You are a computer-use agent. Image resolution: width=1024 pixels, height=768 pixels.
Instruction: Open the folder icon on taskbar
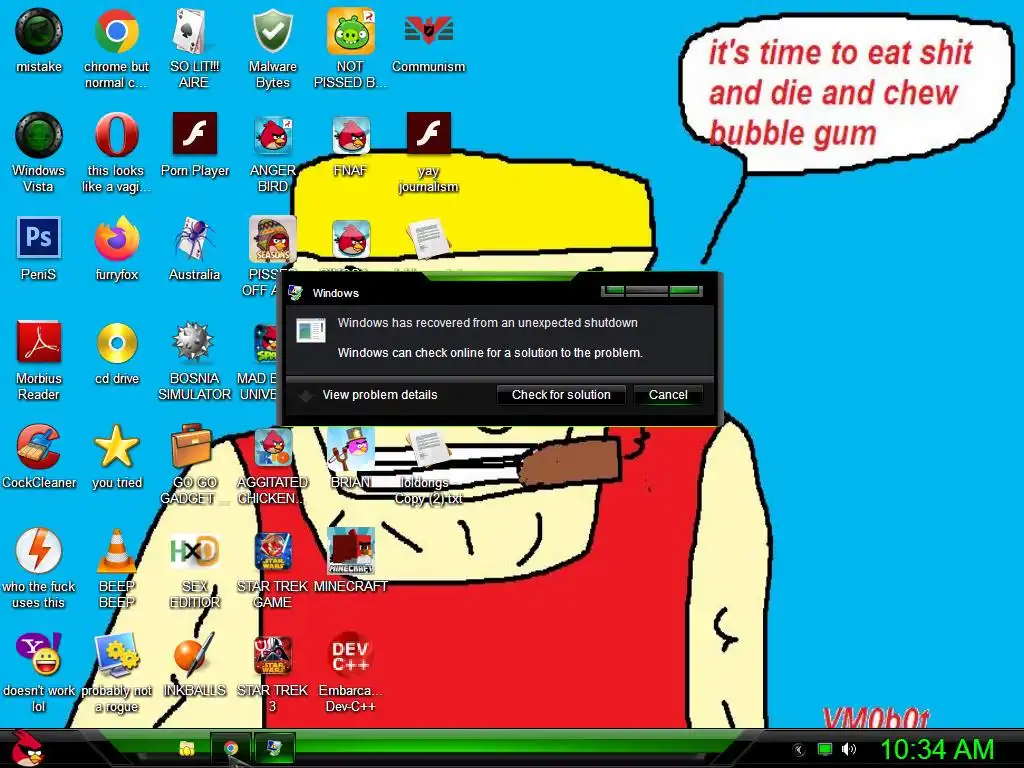(187, 749)
